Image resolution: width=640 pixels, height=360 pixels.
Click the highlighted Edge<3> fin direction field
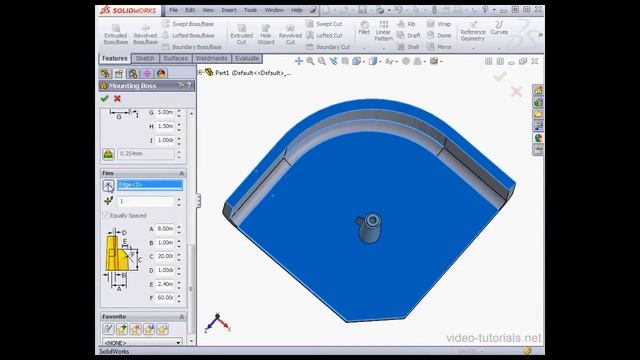[150, 185]
